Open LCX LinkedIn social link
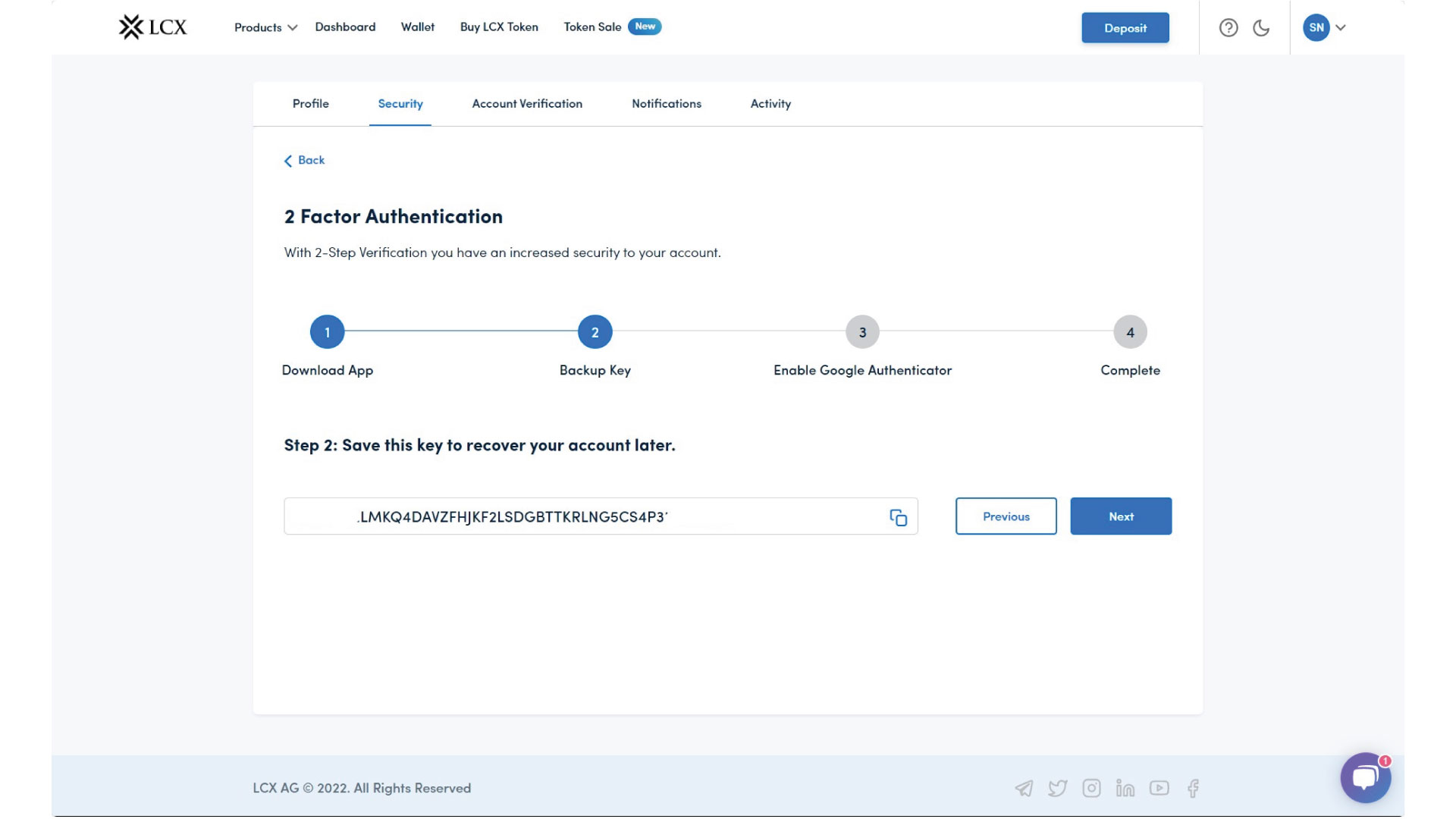Viewport: 1456px width, 819px height. point(1125,789)
